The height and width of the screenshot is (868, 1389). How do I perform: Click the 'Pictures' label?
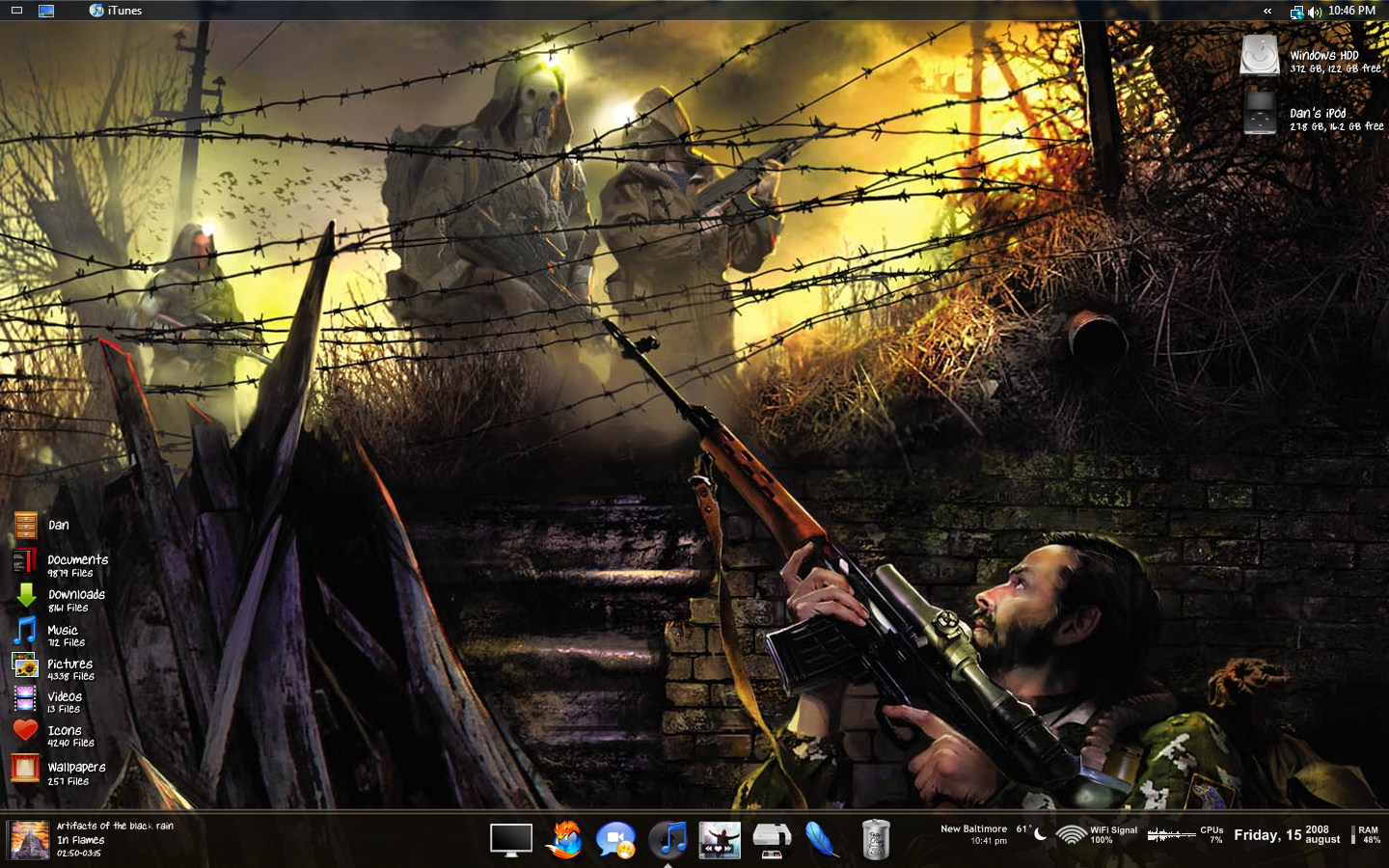point(70,664)
